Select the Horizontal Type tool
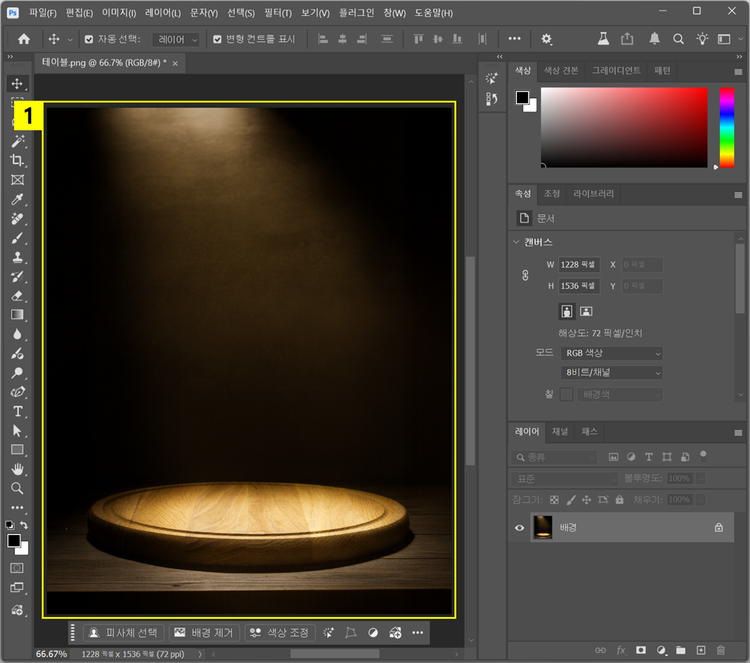This screenshot has height=663, width=750. (17, 411)
